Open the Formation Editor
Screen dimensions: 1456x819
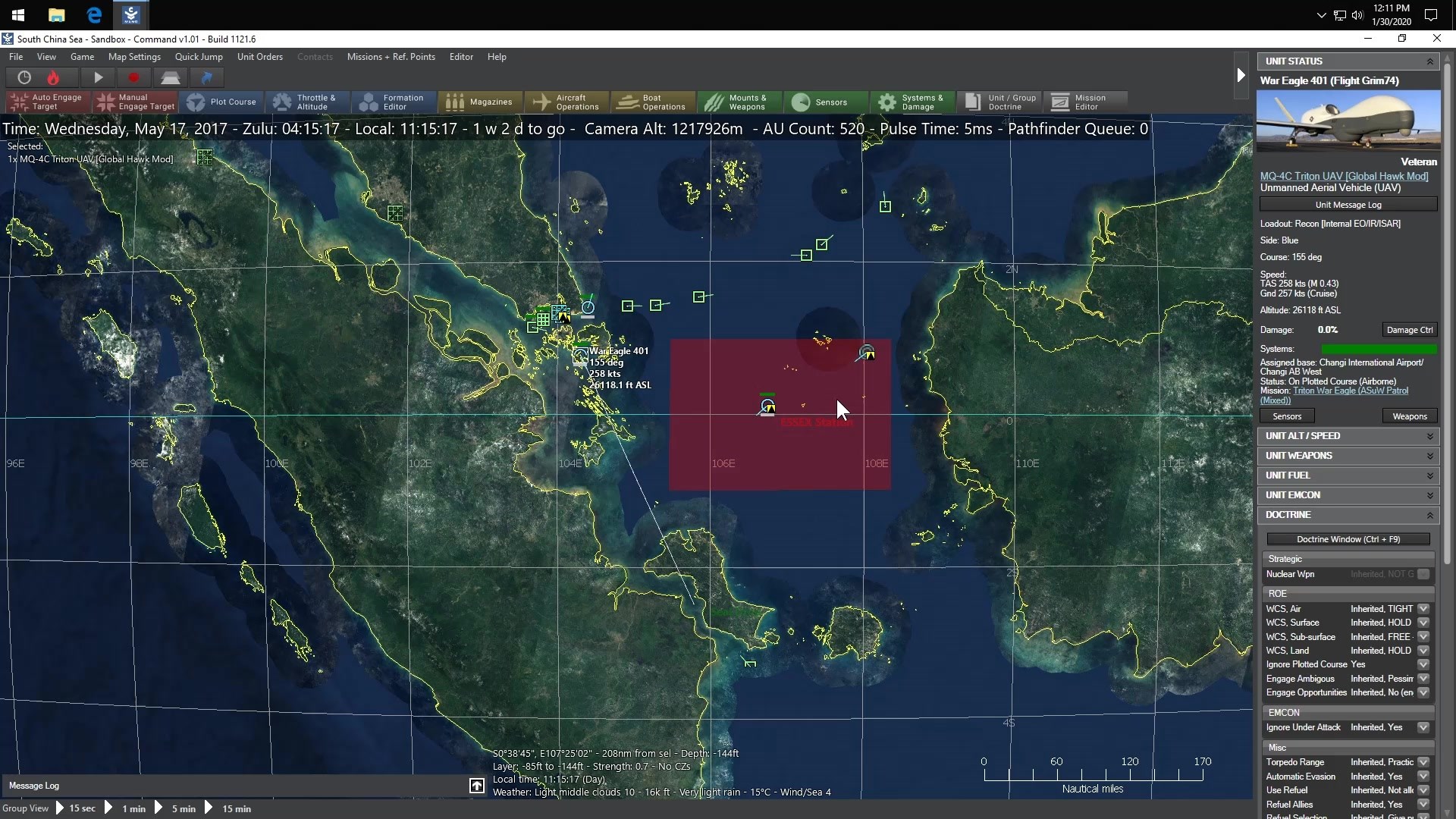393,102
